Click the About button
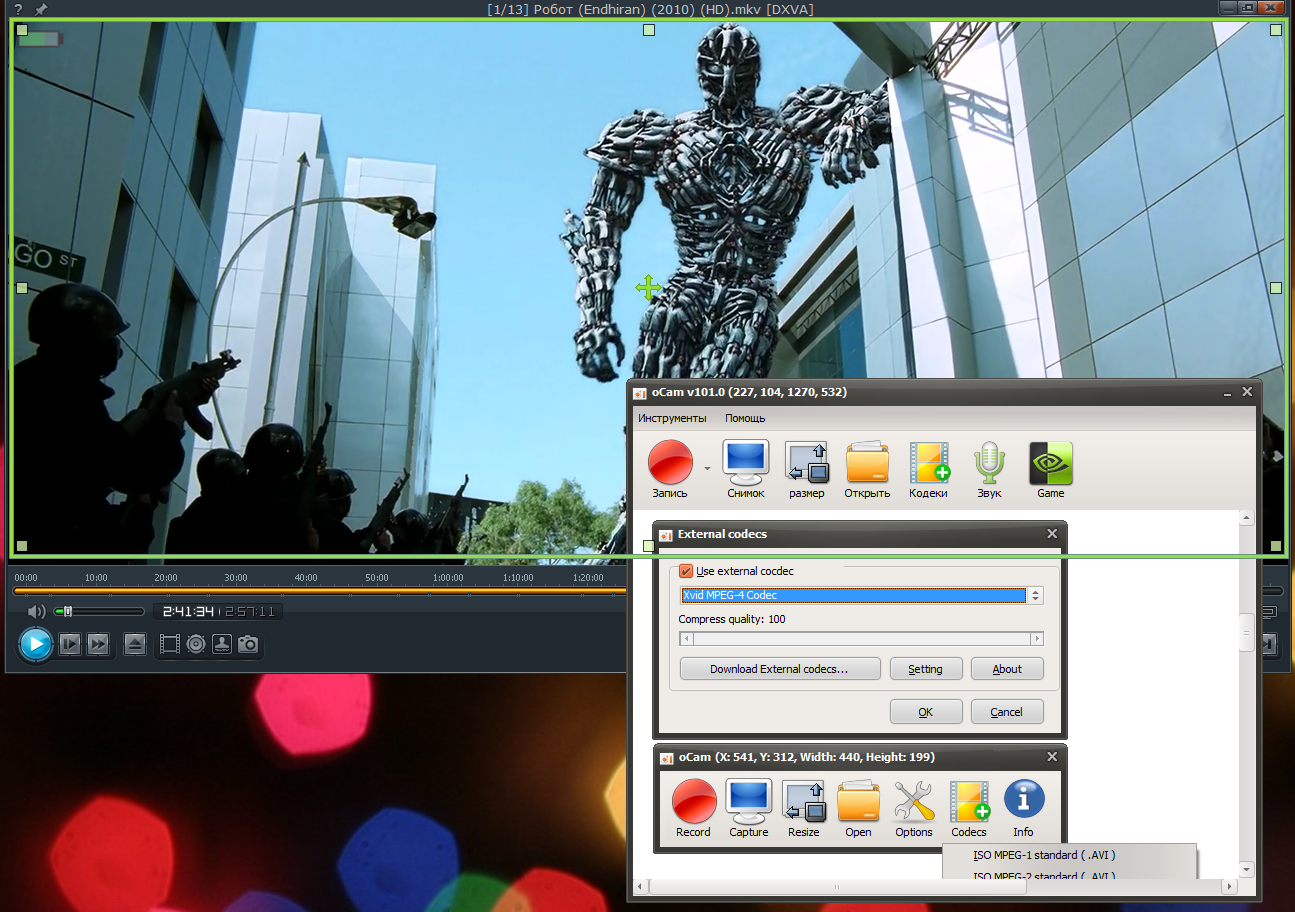Image resolution: width=1295 pixels, height=912 pixels. click(x=1007, y=669)
